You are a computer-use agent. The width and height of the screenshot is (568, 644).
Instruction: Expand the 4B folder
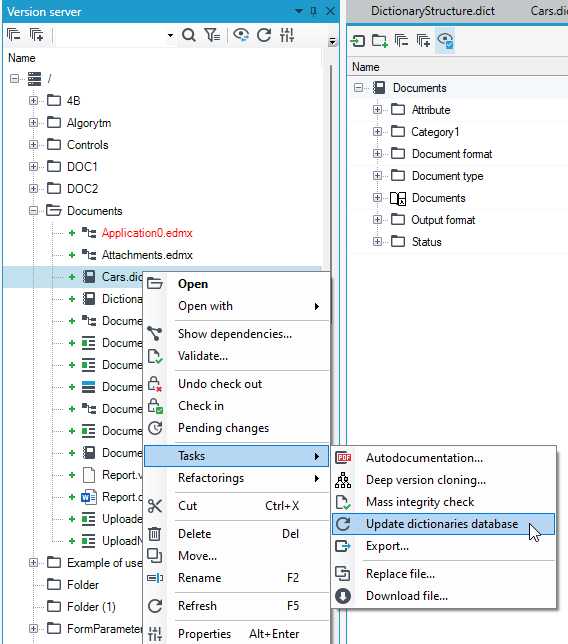click(34, 101)
